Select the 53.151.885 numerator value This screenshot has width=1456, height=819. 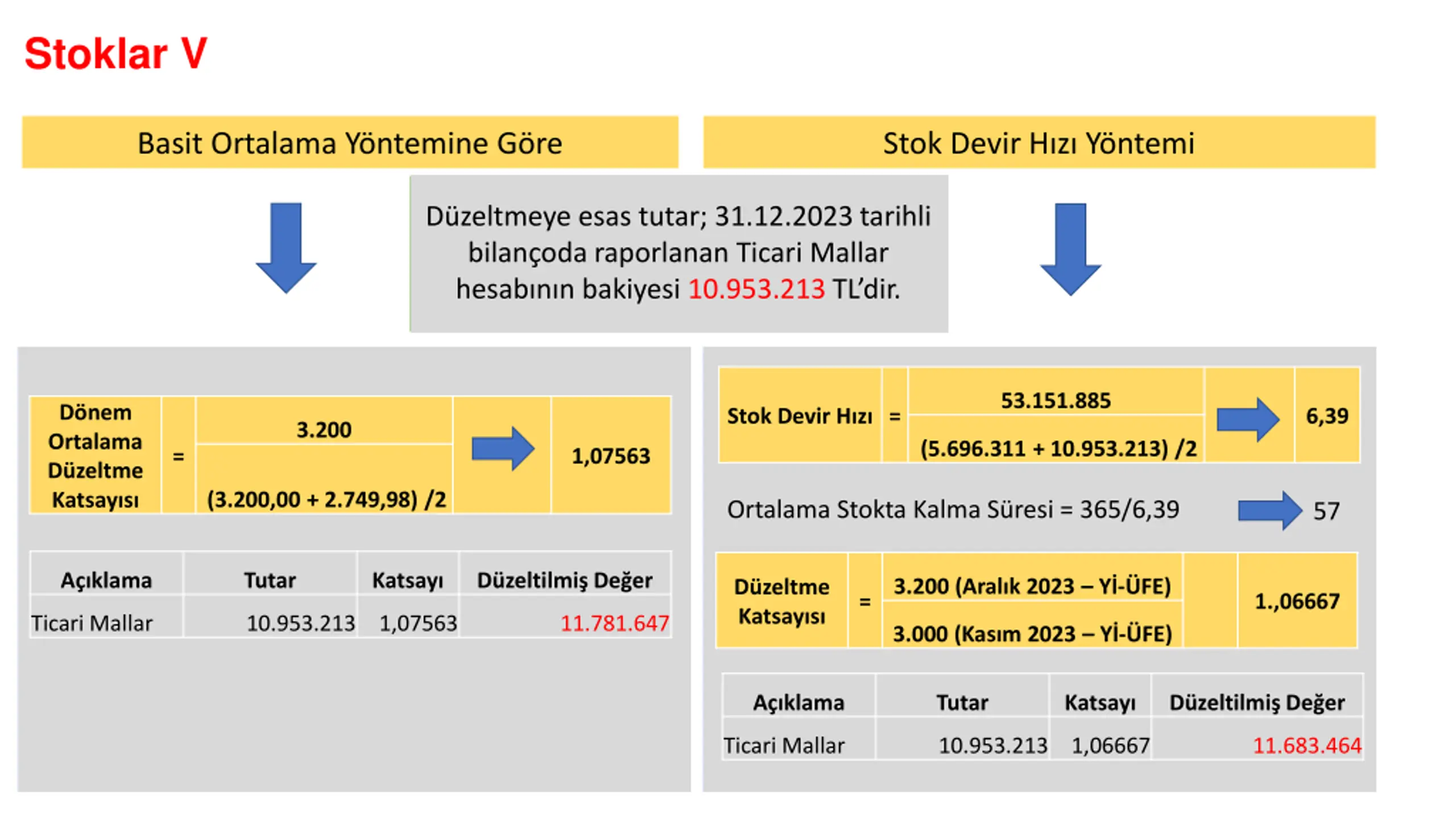click(1056, 400)
